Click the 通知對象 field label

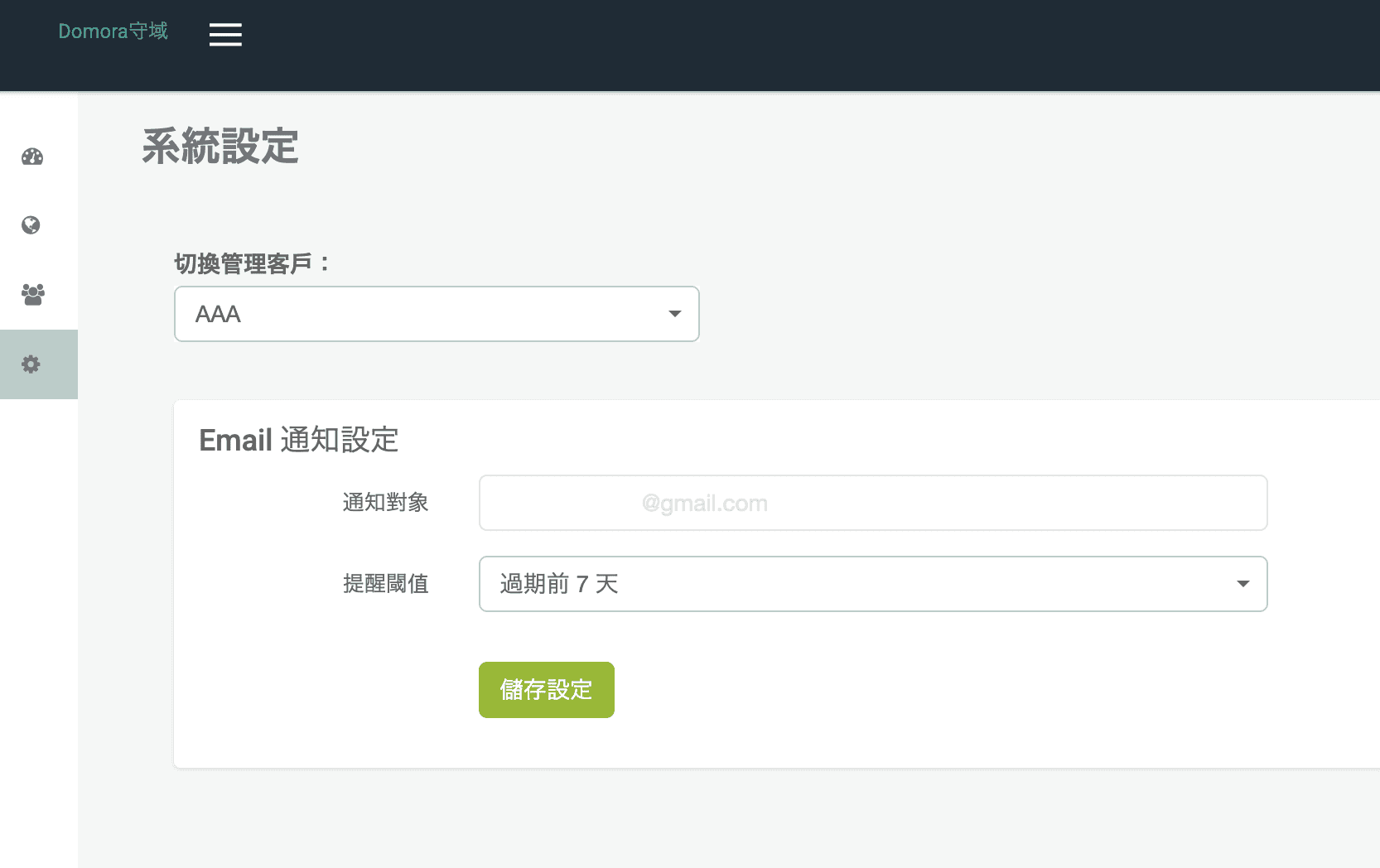tap(385, 503)
